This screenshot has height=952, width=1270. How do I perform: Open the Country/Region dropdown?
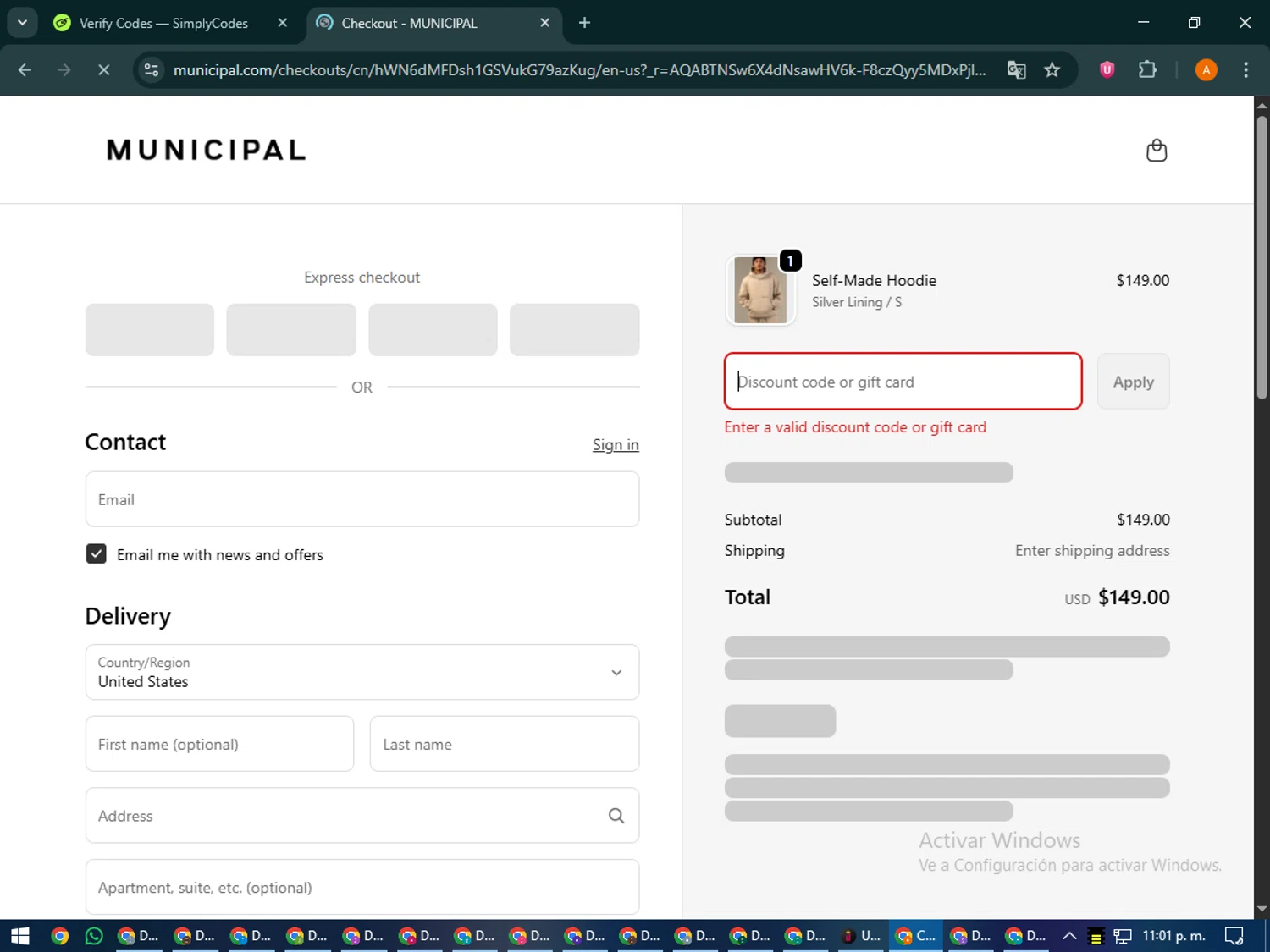click(362, 673)
